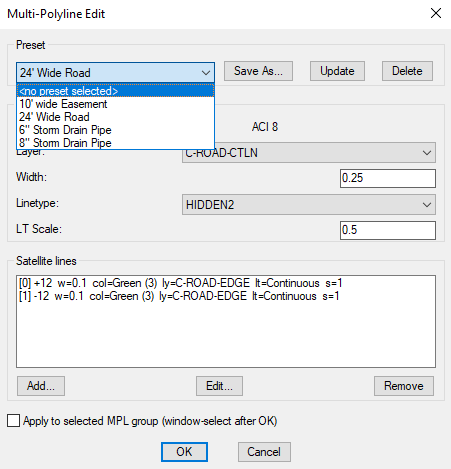Screen dimensions: 451x469
Task: Click the Edit... satellite line button
Action: pos(219,386)
